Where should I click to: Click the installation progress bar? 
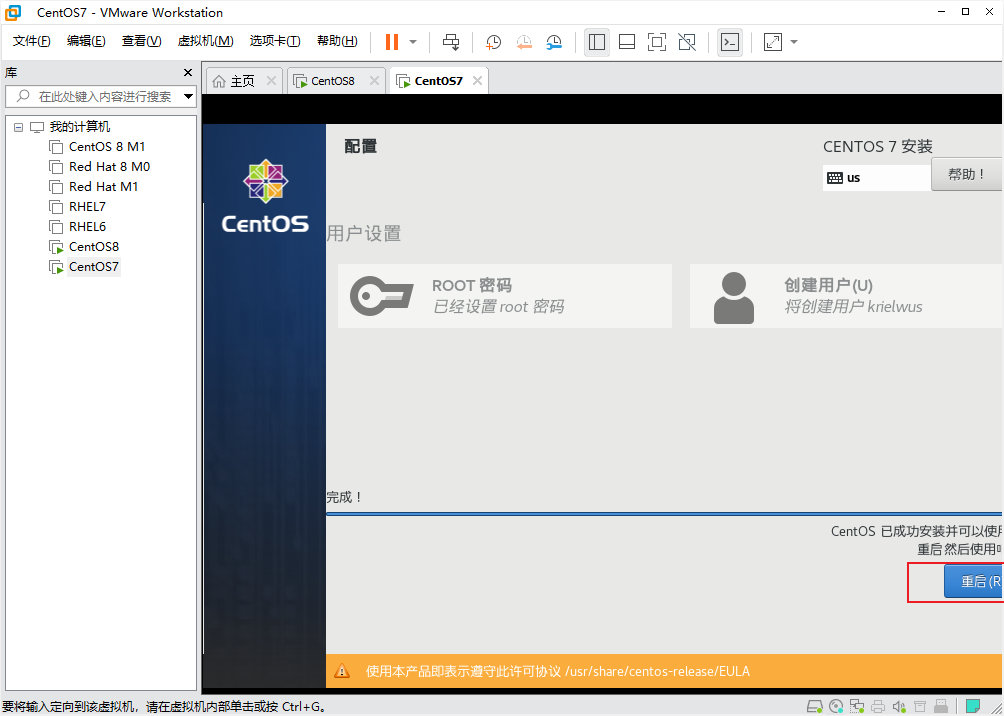coord(664,514)
